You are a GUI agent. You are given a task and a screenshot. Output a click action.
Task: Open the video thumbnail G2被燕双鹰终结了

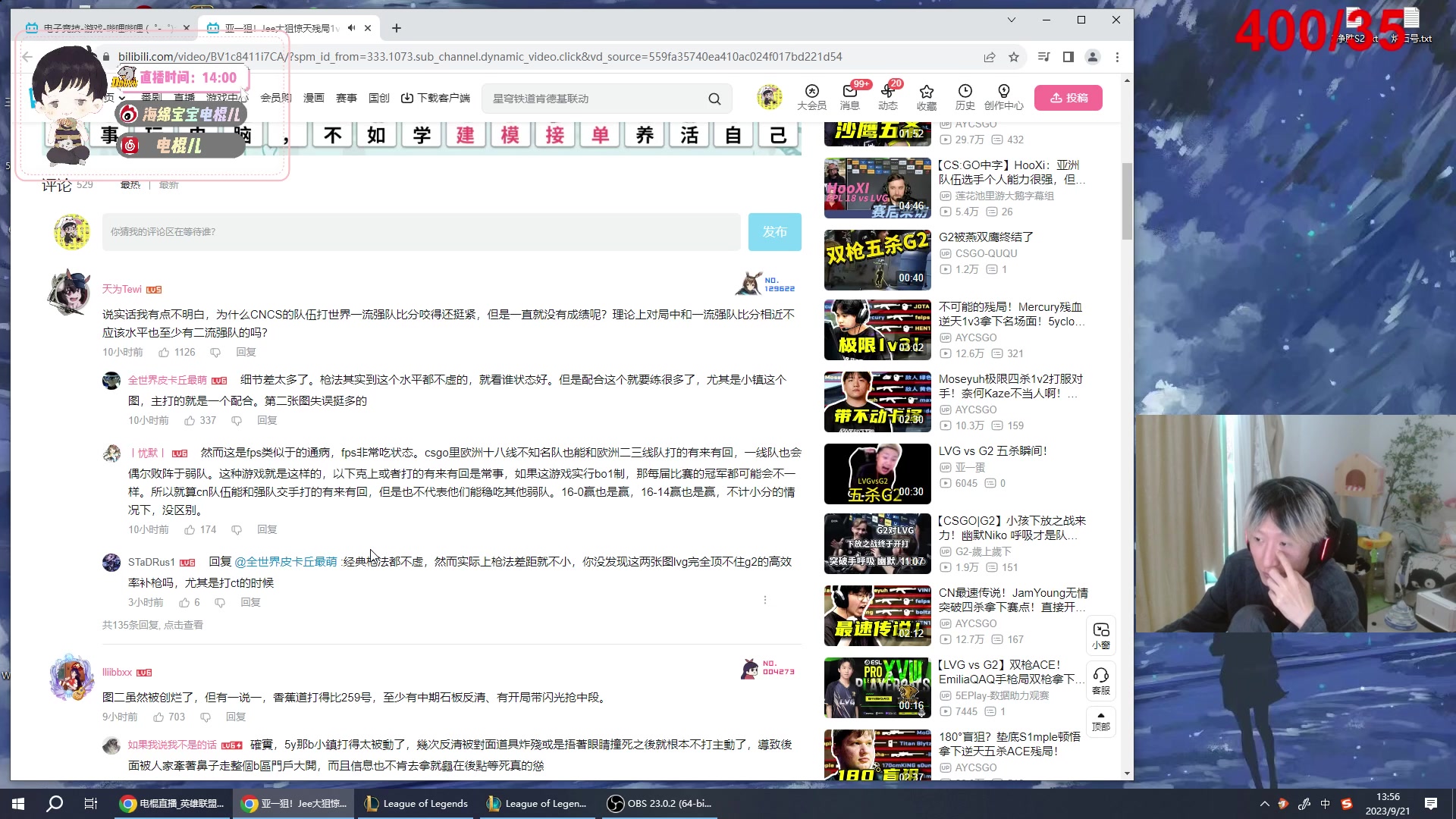[877, 259]
